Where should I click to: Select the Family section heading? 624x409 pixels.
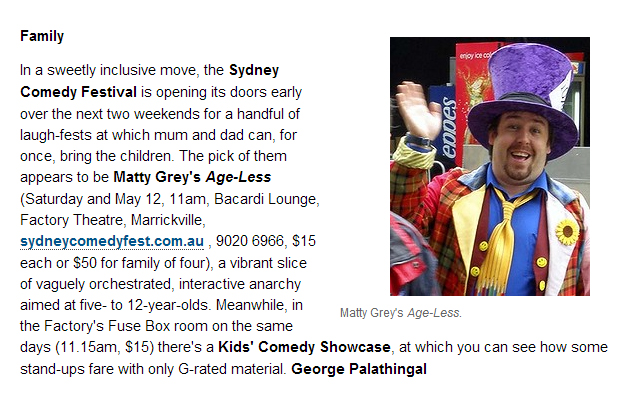tap(42, 36)
